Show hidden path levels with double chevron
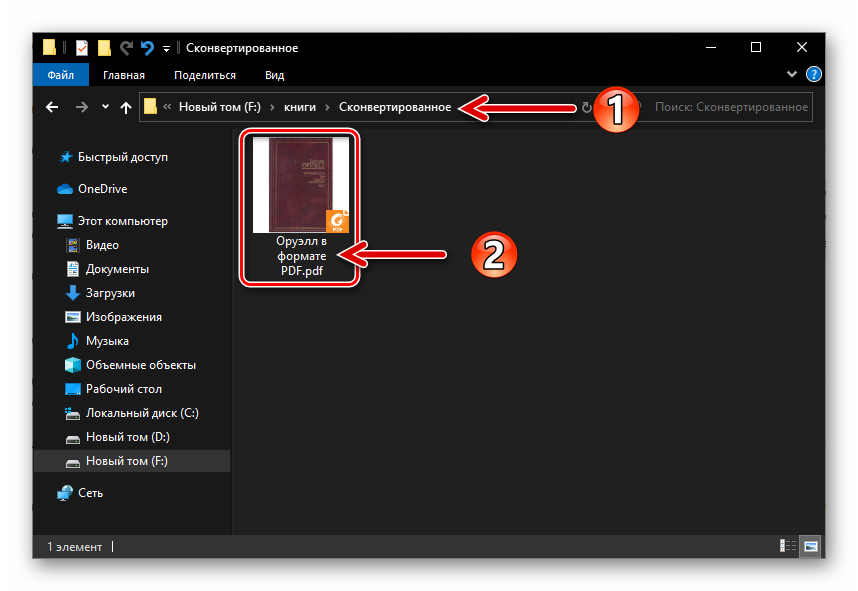Image resolution: width=858 pixels, height=591 pixels. (x=167, y=107)
